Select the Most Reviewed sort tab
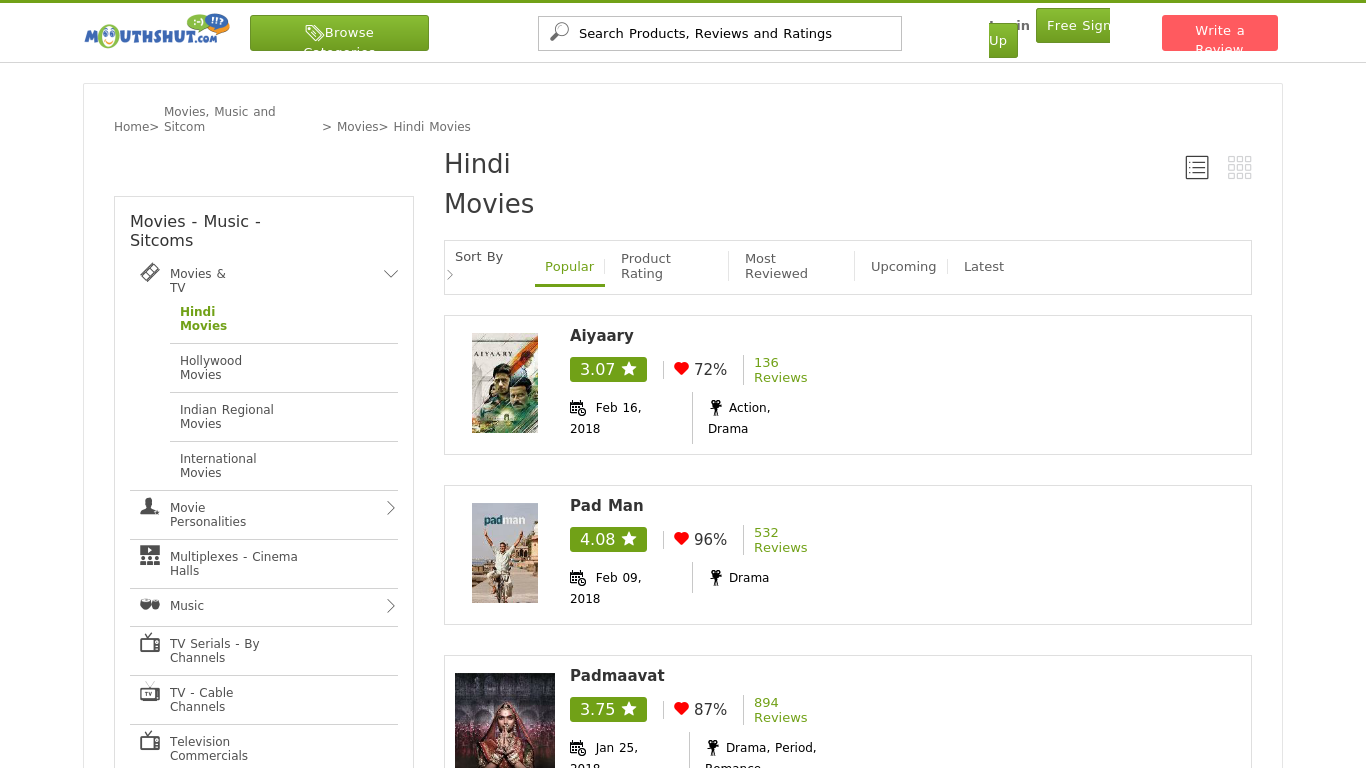The image size is (1366, 768). (x=776, y=266)
